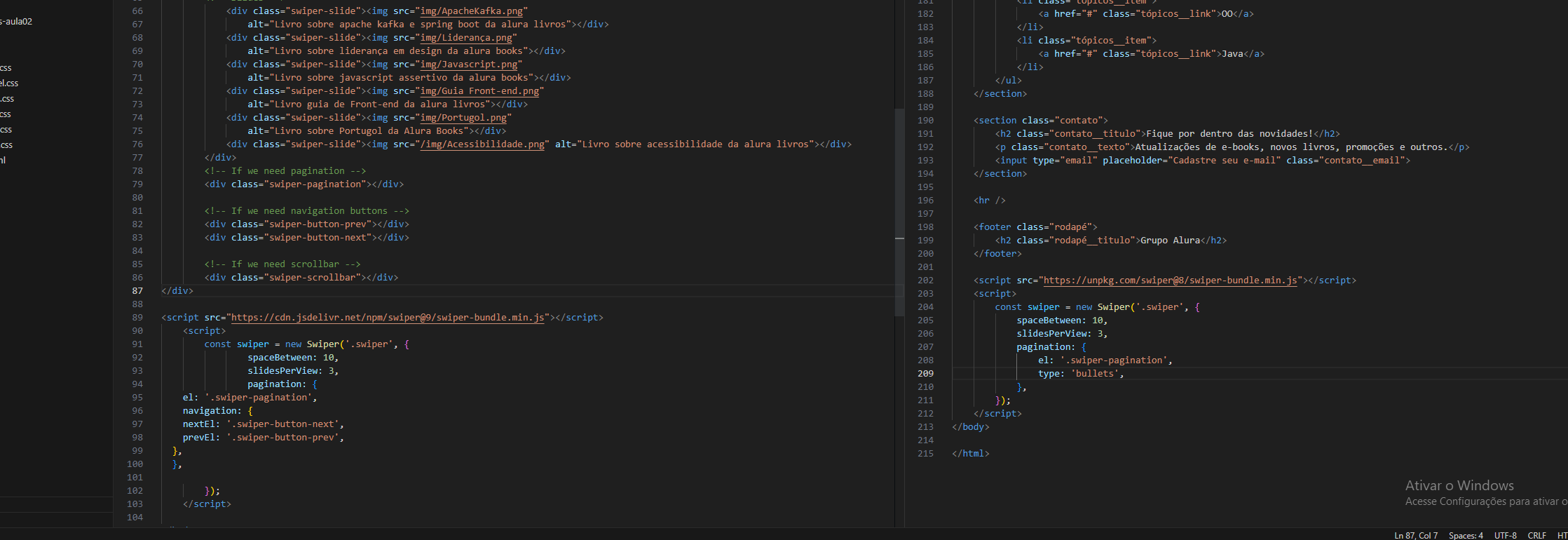Click the "prevEl" property on line 98
Viewport: 1568px width, 540px height.
[x=199, y=438]
